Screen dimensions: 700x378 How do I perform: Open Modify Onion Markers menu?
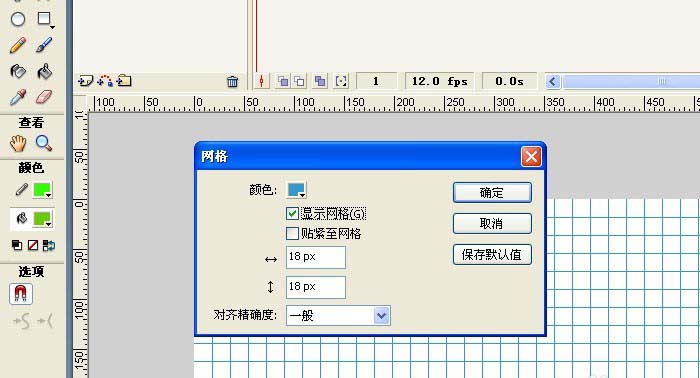coord(341,81)
